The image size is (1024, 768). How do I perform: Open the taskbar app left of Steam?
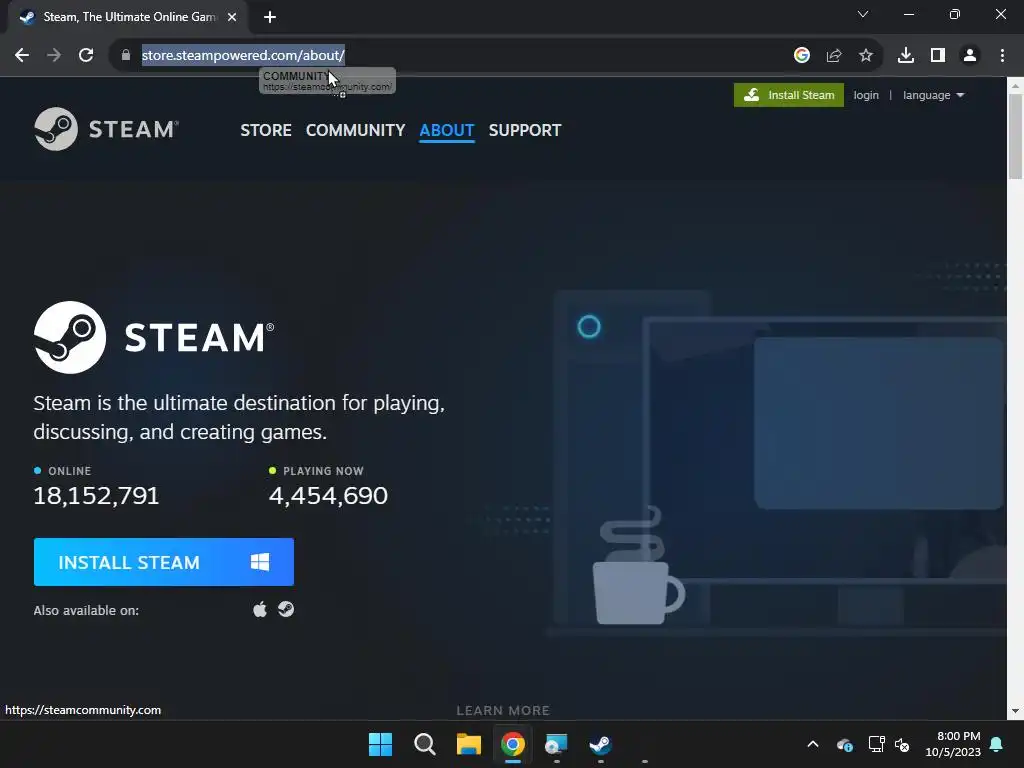(556, 744)
